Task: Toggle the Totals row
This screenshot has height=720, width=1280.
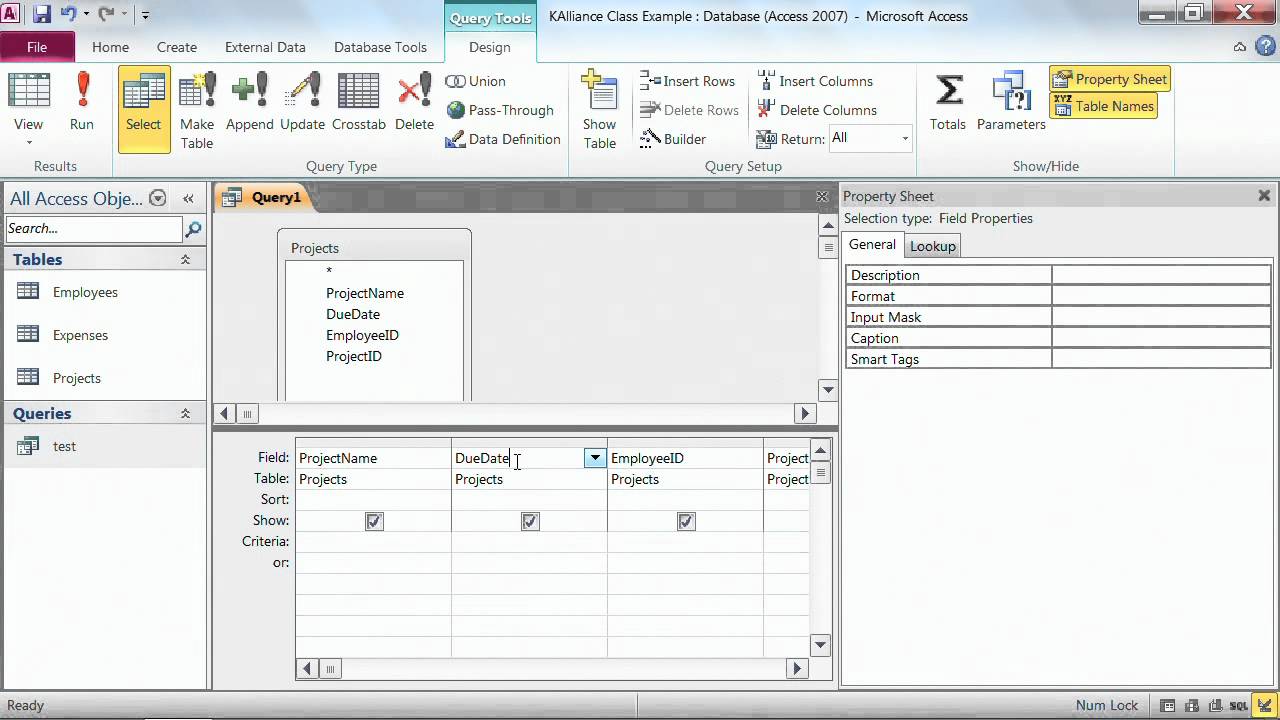Action: point(948,103)
